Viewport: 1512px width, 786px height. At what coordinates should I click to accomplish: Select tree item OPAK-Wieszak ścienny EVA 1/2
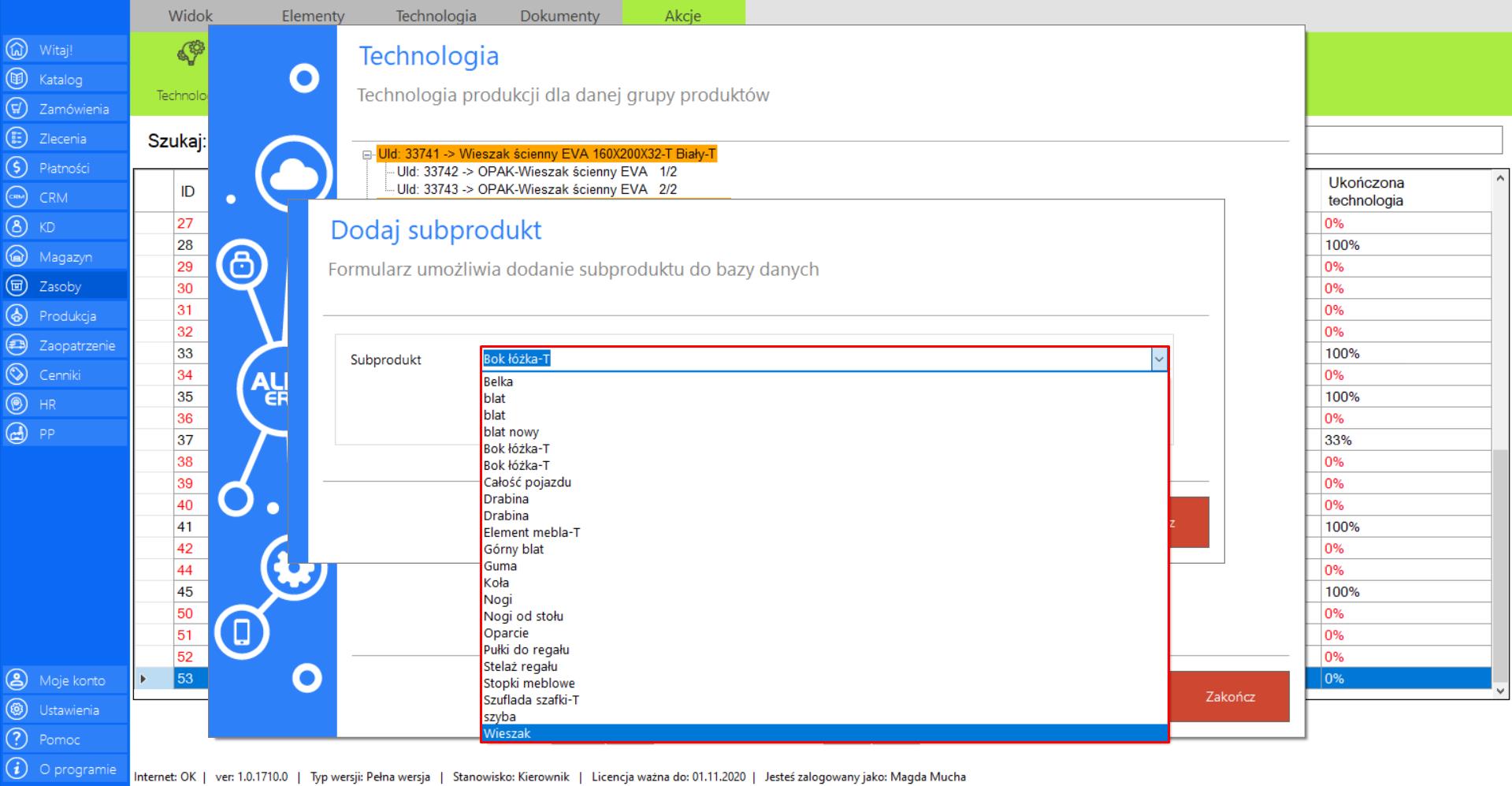click(537, 172)
